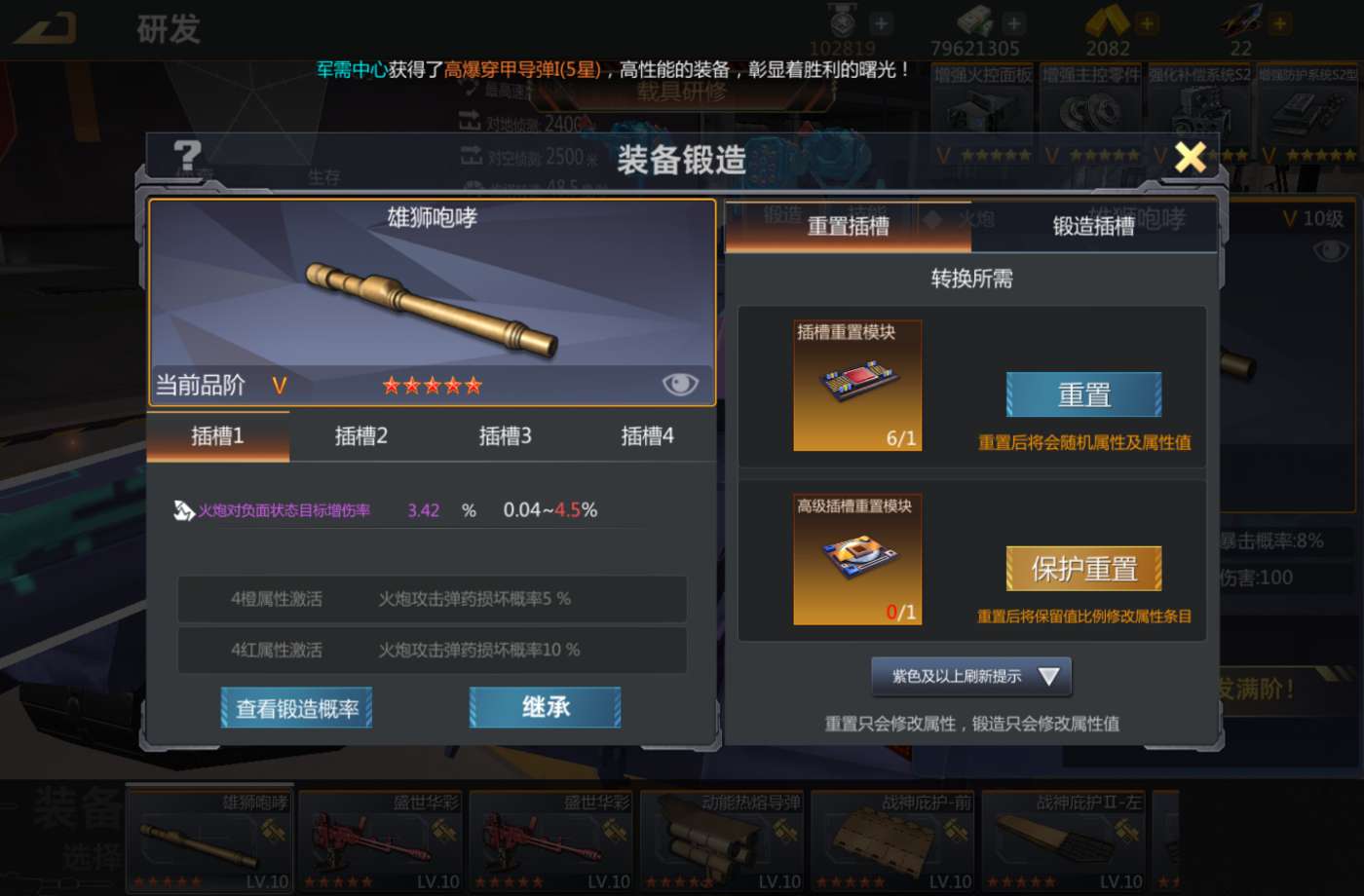Select the 高级插槽重置模块 item icon
The height and width of the screenshot is (896, 1364).
857,560
